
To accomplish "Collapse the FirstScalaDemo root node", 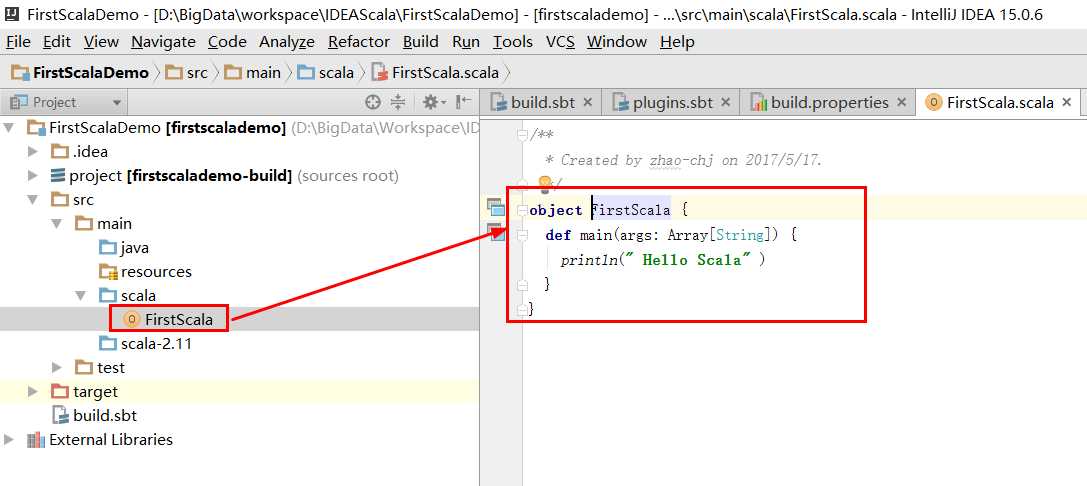I will point(9,128).
